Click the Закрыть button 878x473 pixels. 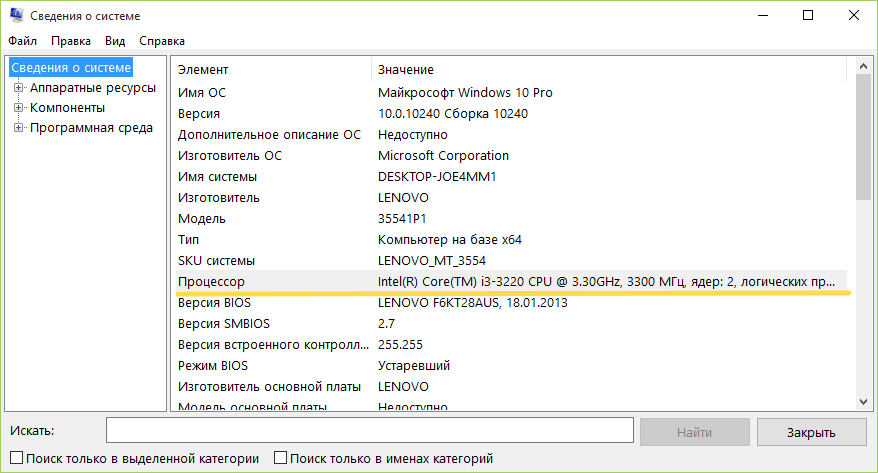tap(811, 432)
